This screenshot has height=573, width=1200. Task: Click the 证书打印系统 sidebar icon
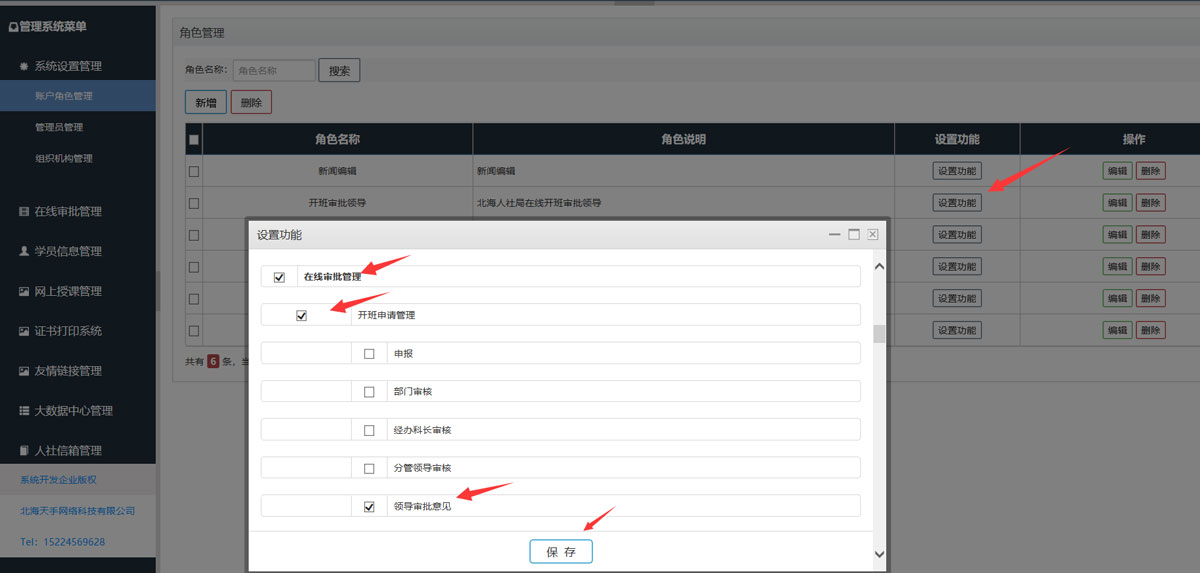[x=24, y=331]
